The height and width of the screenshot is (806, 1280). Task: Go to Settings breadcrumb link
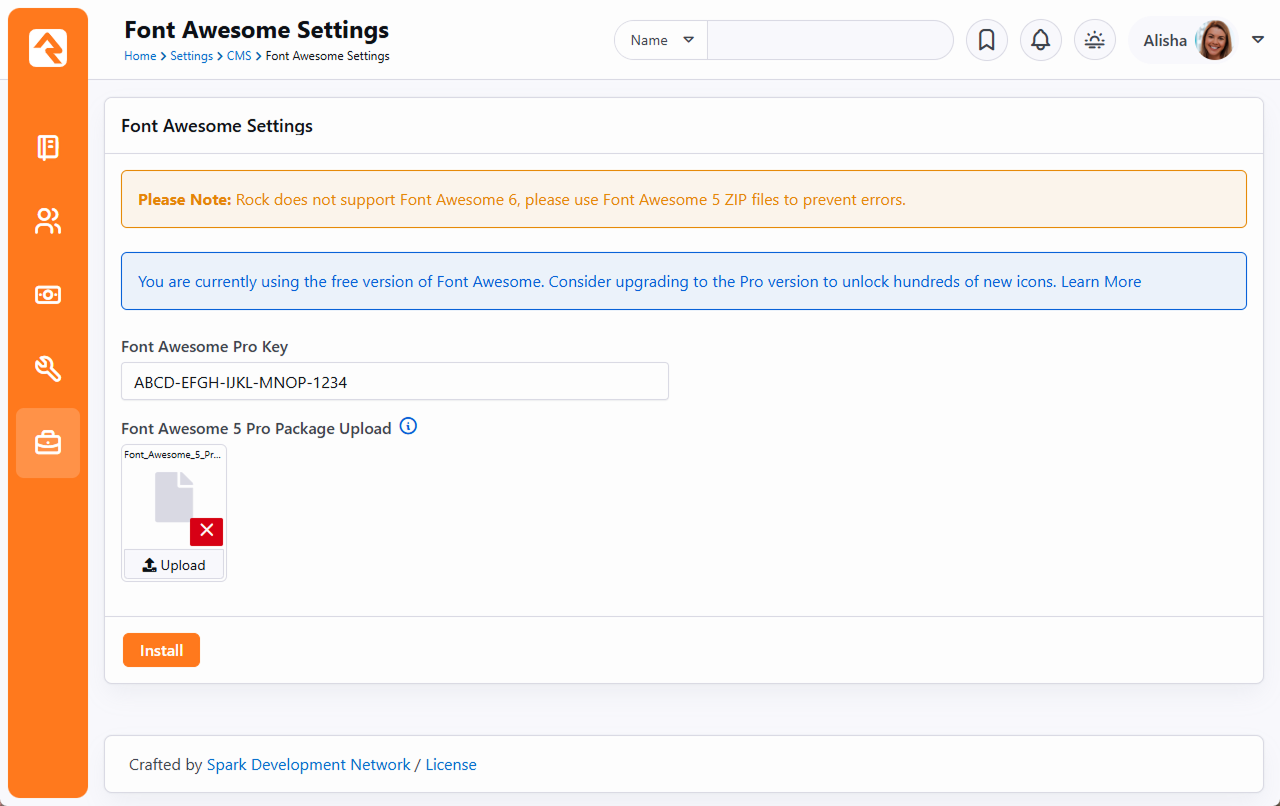coord(191,56)
